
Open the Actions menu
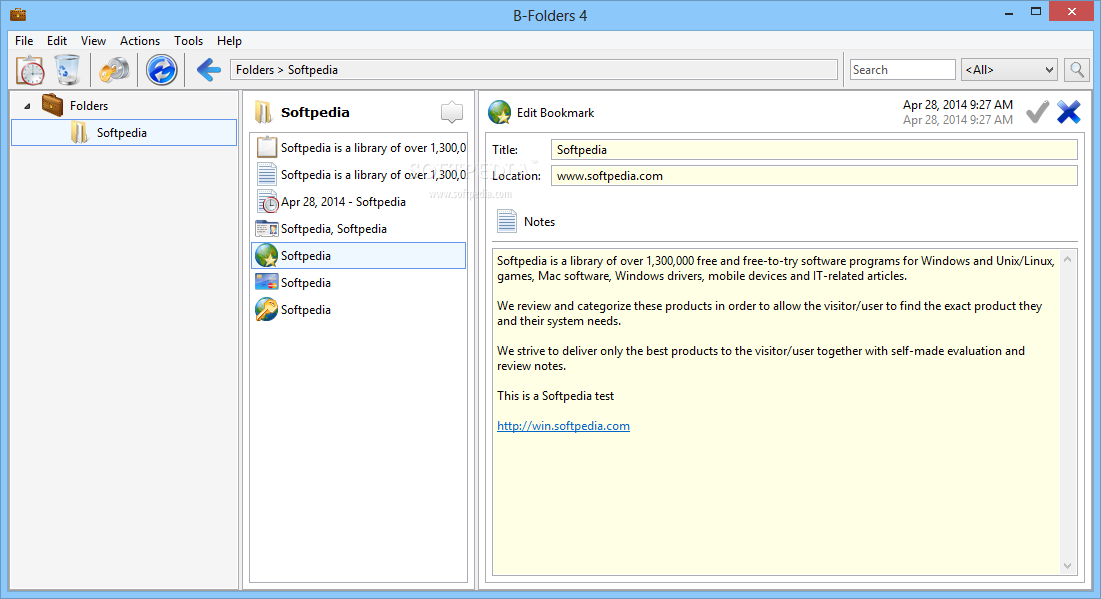click(140, 41)
